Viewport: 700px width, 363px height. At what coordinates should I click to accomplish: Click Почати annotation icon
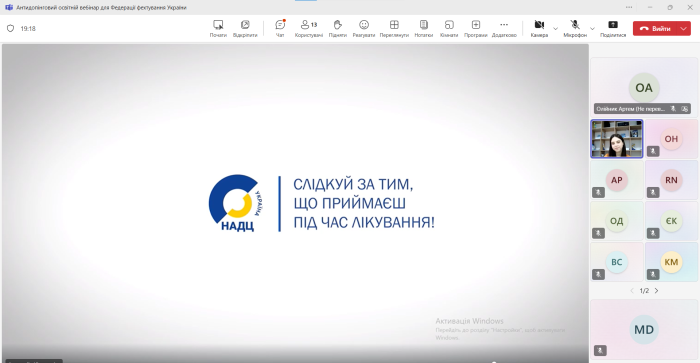(x=218, y=29)
